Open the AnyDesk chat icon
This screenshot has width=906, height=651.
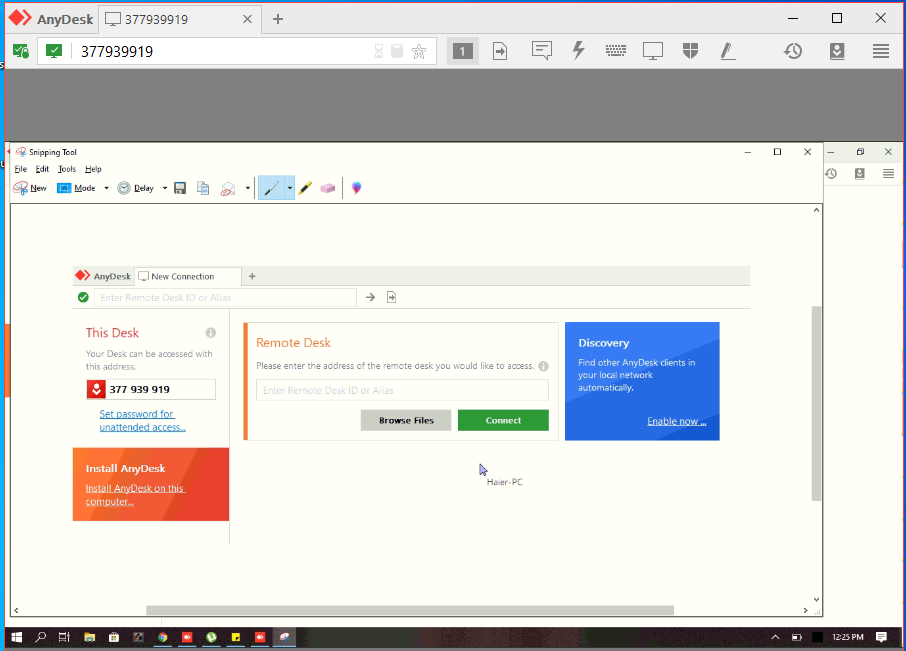pos(541,51)
